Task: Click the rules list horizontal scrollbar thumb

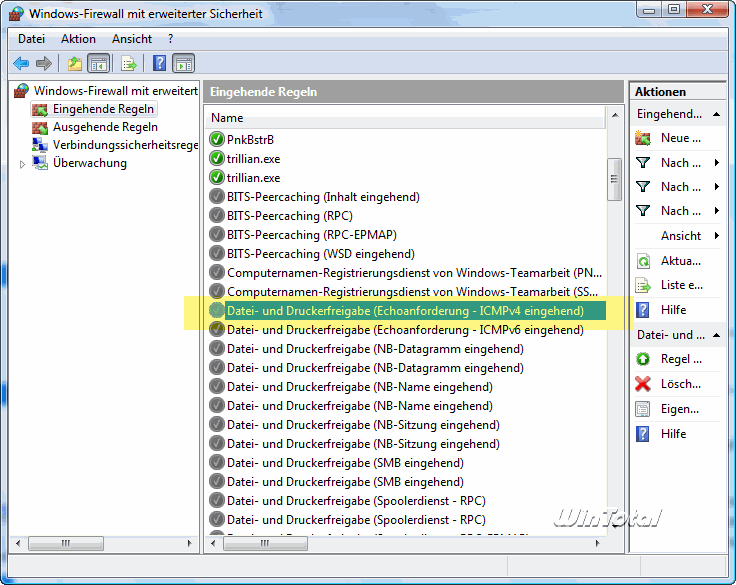Action: [265, 543]
